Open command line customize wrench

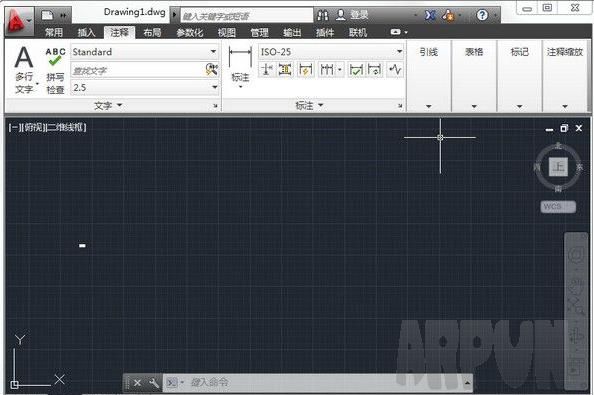pyautogui.click(x=154, y=383)
